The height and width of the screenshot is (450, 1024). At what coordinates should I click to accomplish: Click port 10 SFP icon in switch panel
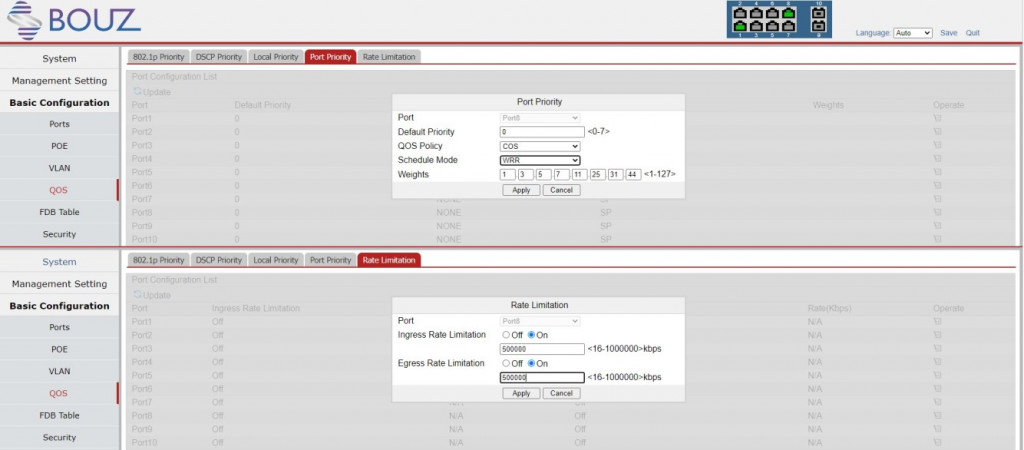[818, 13]
